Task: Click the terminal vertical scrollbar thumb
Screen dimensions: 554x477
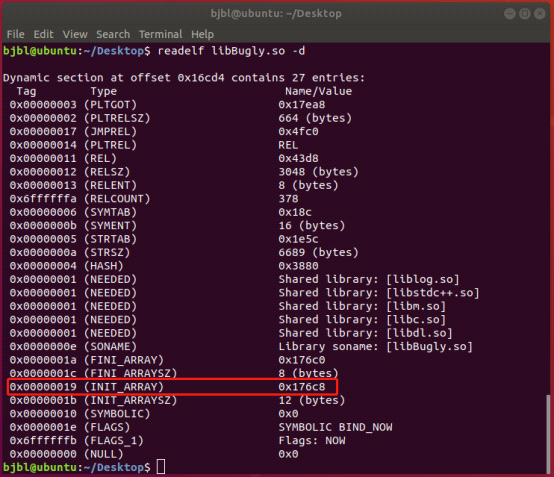Action: click(x=548, y=433)
